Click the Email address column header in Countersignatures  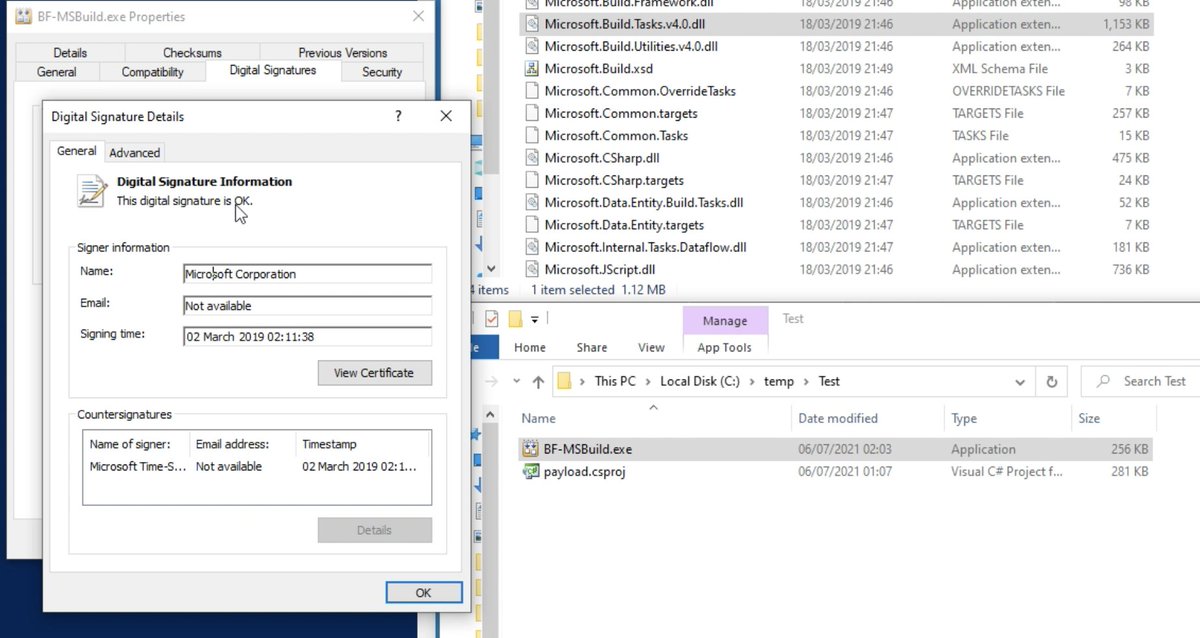[x=243, y=444]
